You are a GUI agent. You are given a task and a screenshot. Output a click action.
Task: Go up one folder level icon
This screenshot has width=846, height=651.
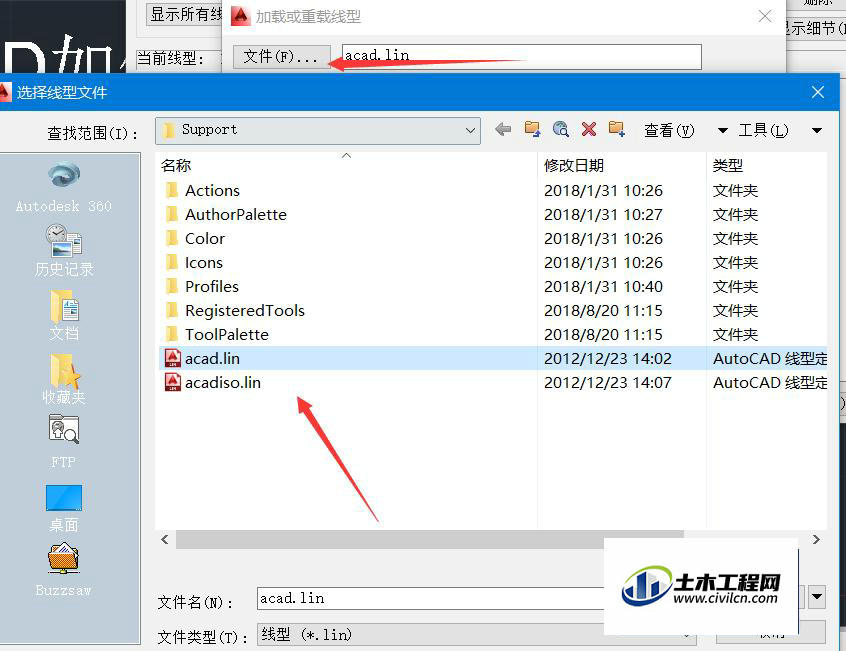(533, 129)
